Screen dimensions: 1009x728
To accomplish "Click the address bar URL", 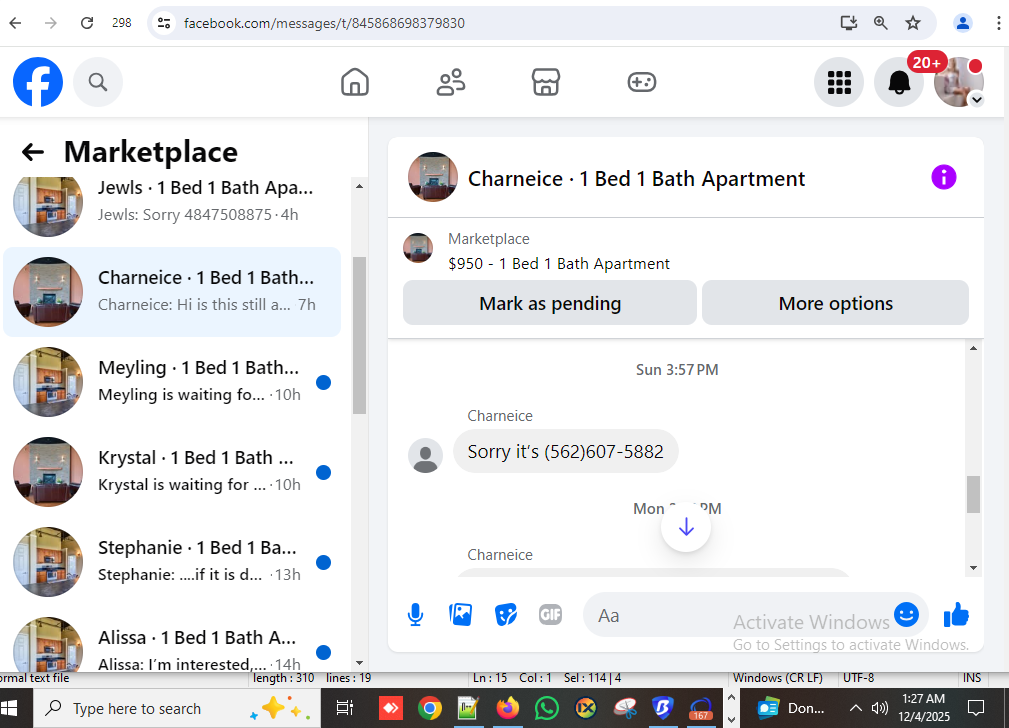I will tap(324, 23).
